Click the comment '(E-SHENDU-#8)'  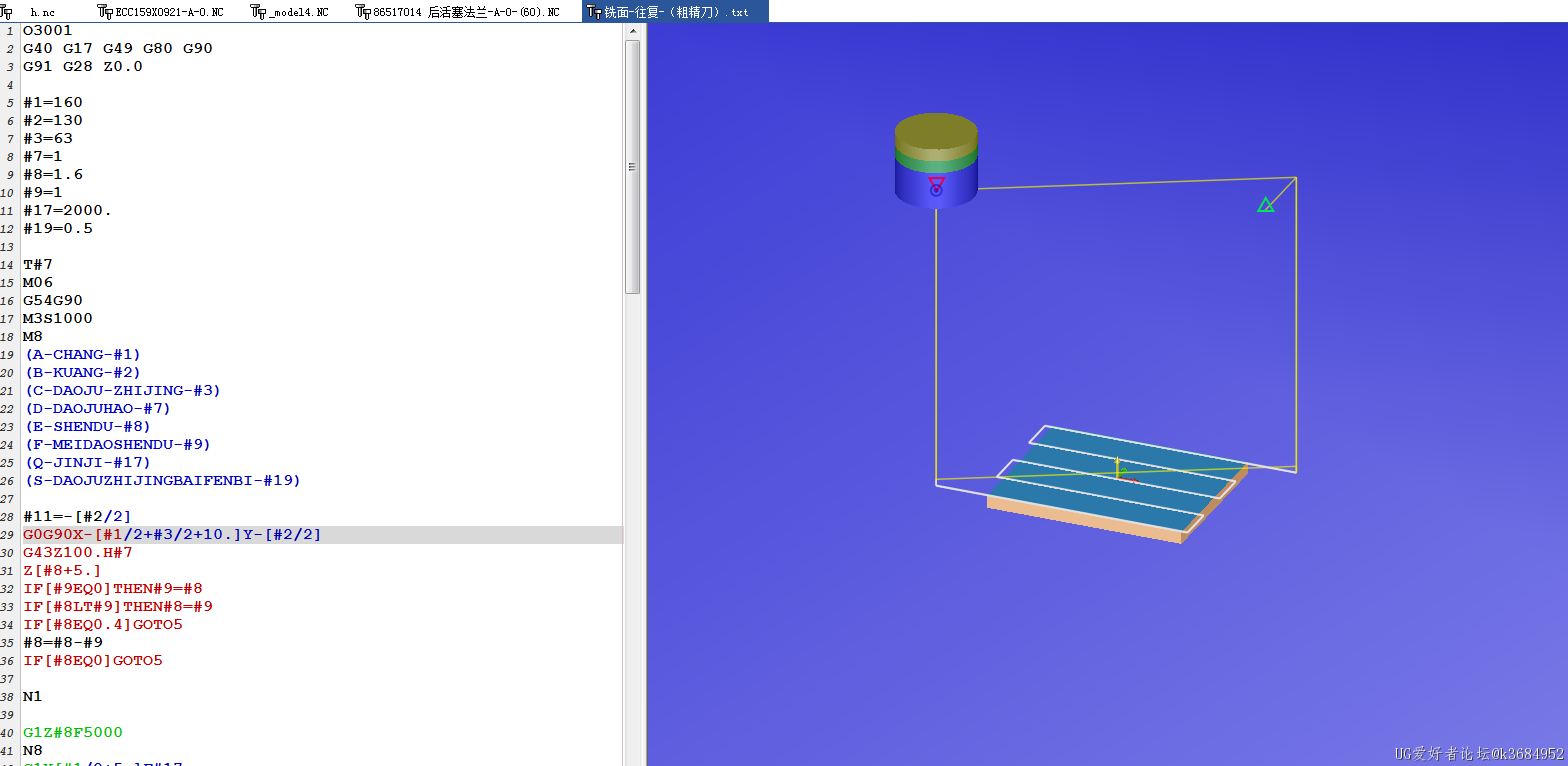(88, 426)
